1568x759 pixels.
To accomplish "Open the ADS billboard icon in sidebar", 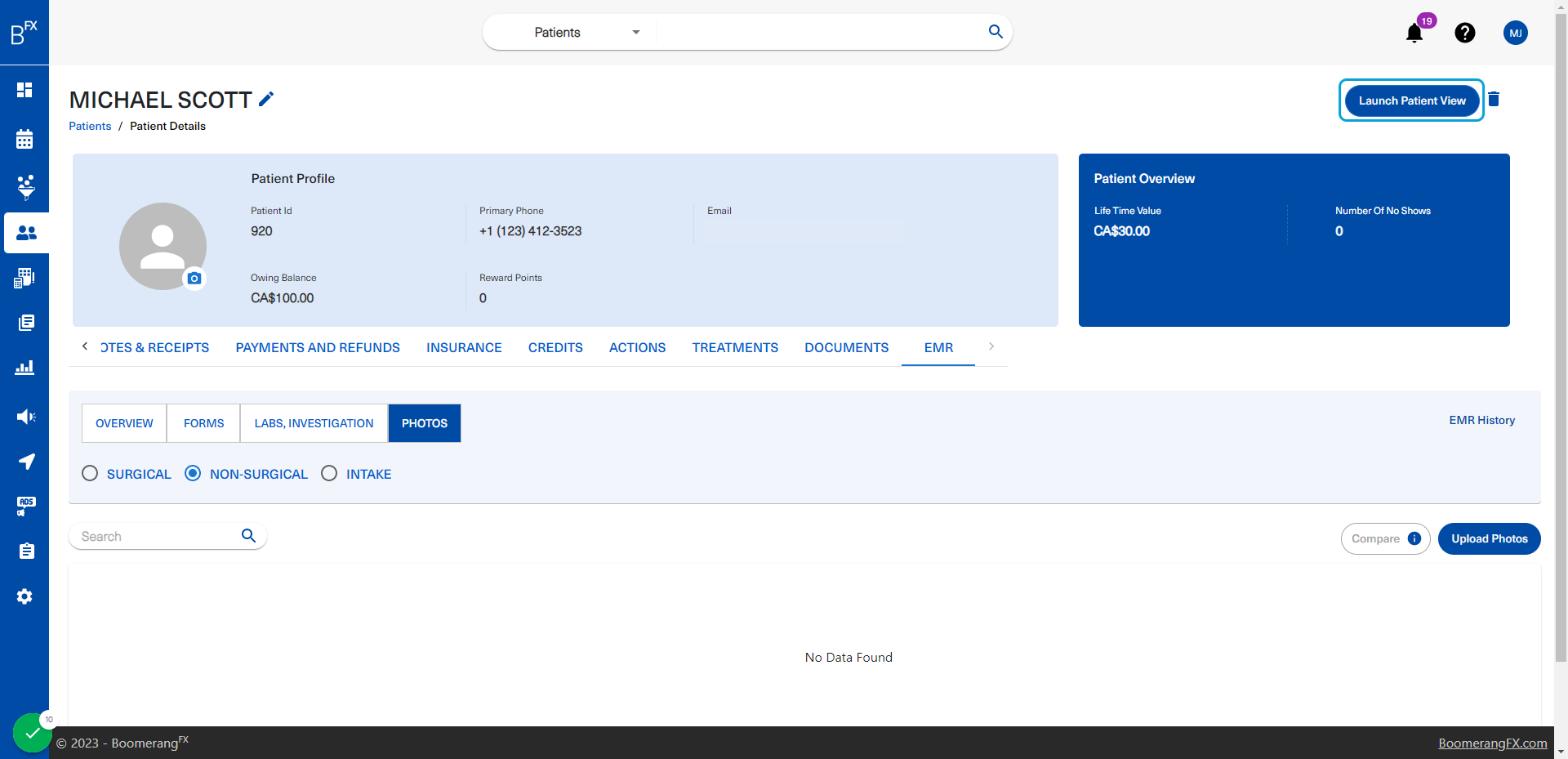I will pos(25,507).
